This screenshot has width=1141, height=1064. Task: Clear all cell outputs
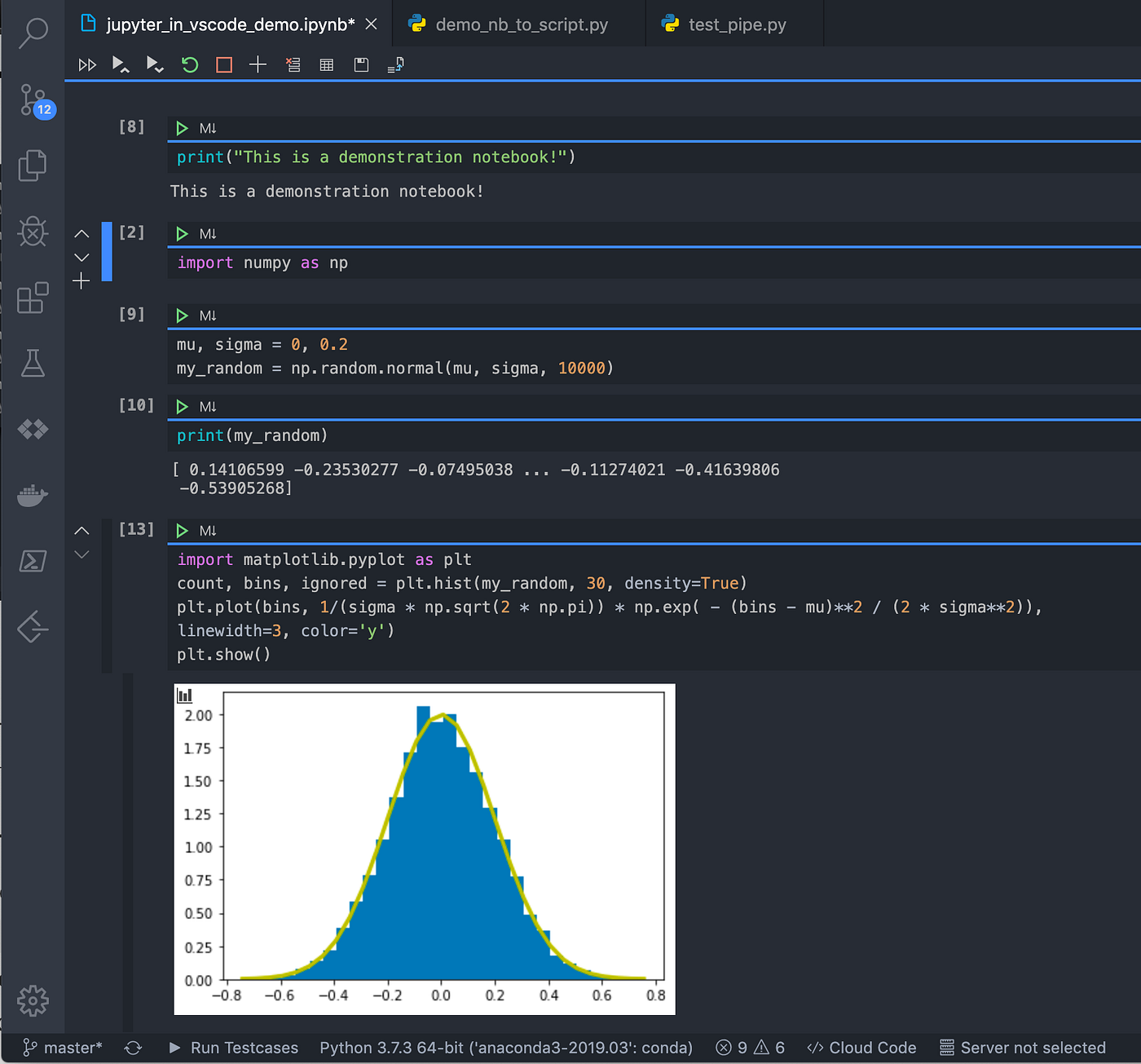pyautogui.click(x=293, y=64)
